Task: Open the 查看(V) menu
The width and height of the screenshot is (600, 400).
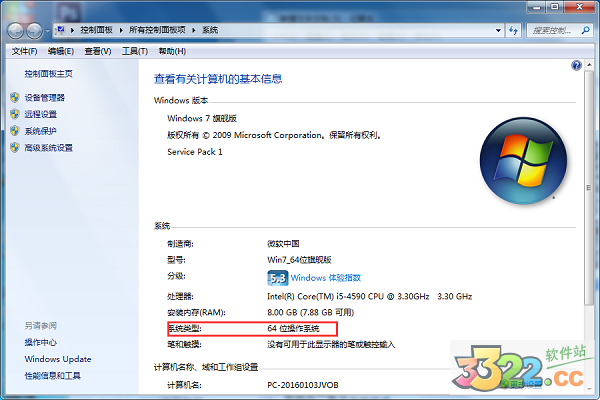Action: coord(98,51)
